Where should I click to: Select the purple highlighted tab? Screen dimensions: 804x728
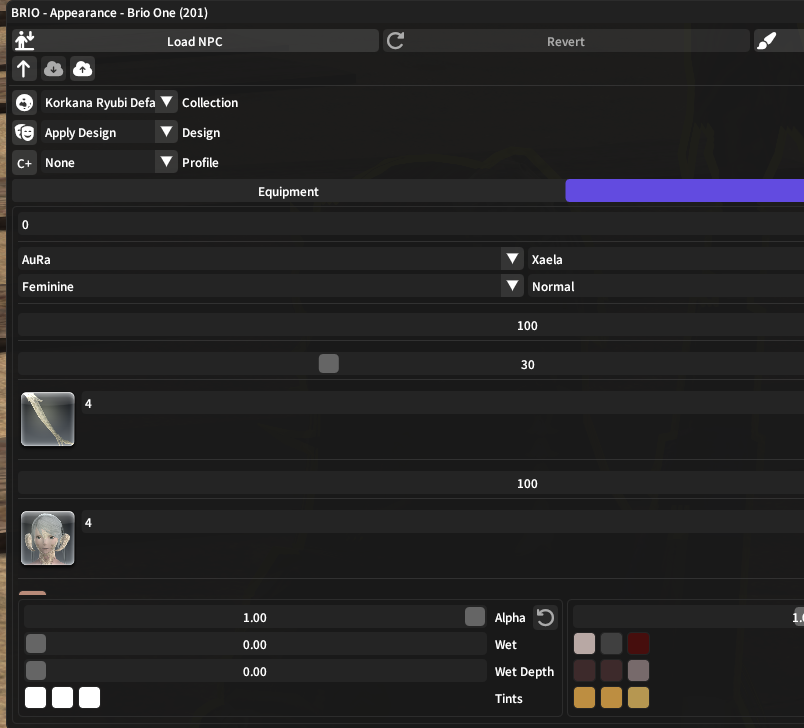pos(685,191)
